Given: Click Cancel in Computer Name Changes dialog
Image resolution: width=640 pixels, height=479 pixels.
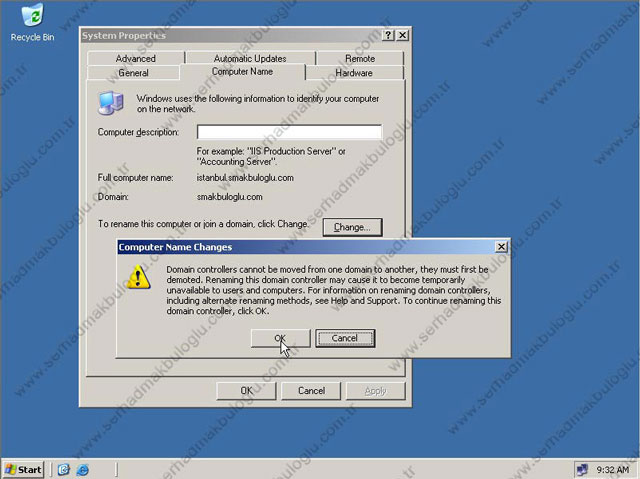Looking at the screenshot, I should point(345,338).
